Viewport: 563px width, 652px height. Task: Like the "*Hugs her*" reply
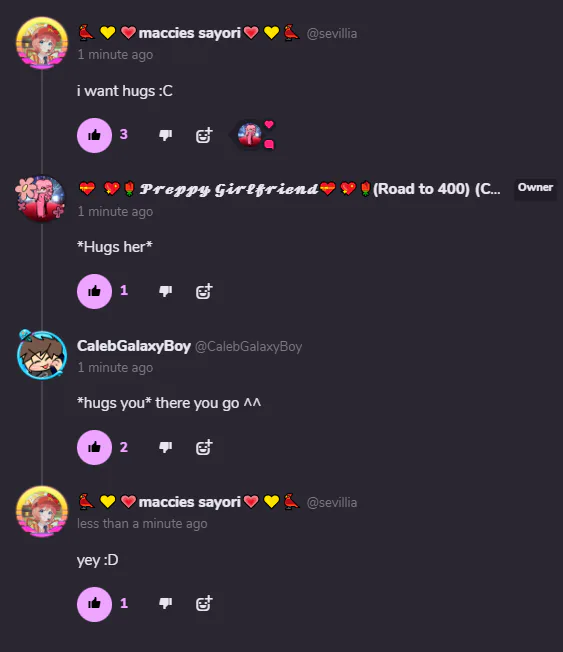(x=94, y=291)
